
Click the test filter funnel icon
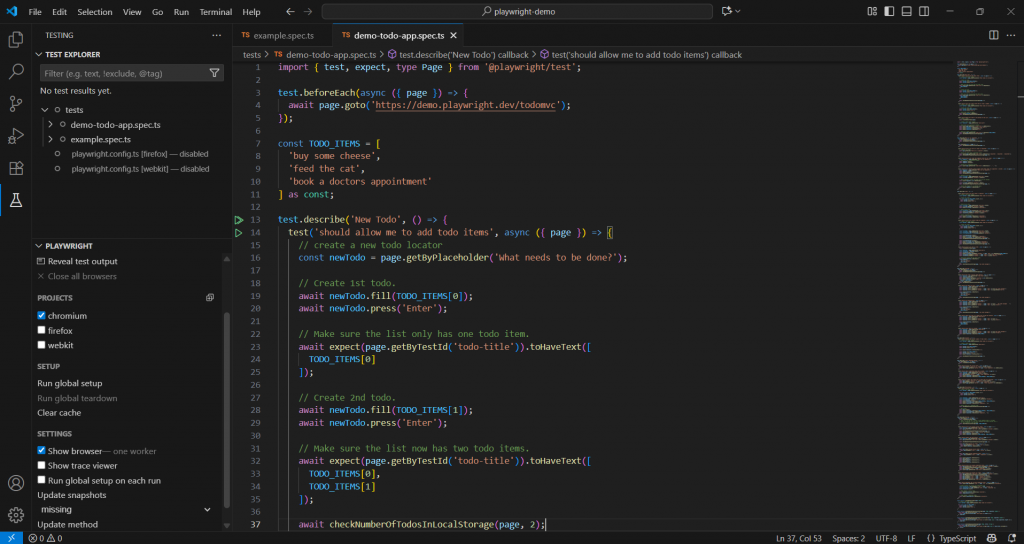[x=214, y=73]
